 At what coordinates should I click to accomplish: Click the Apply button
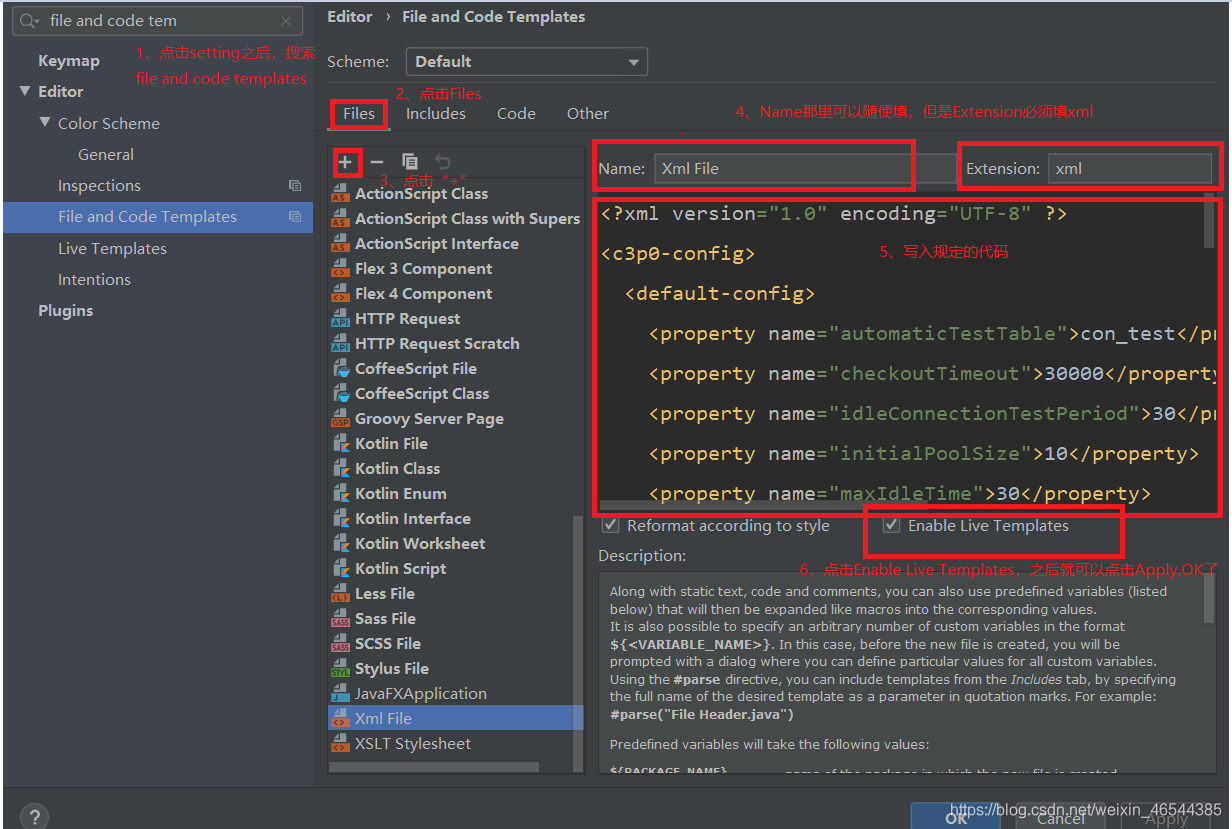(1166, 817)
